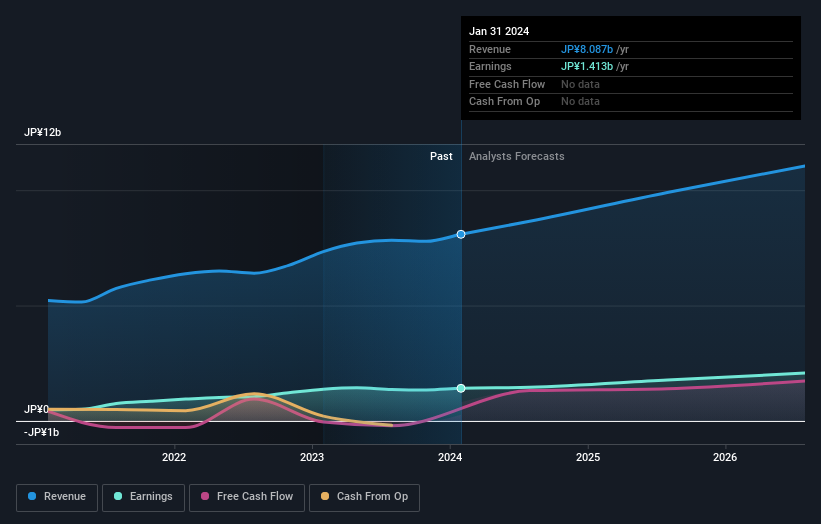Toggle the Revenue legend button
The image size is (821, 524).
(57, 497)
